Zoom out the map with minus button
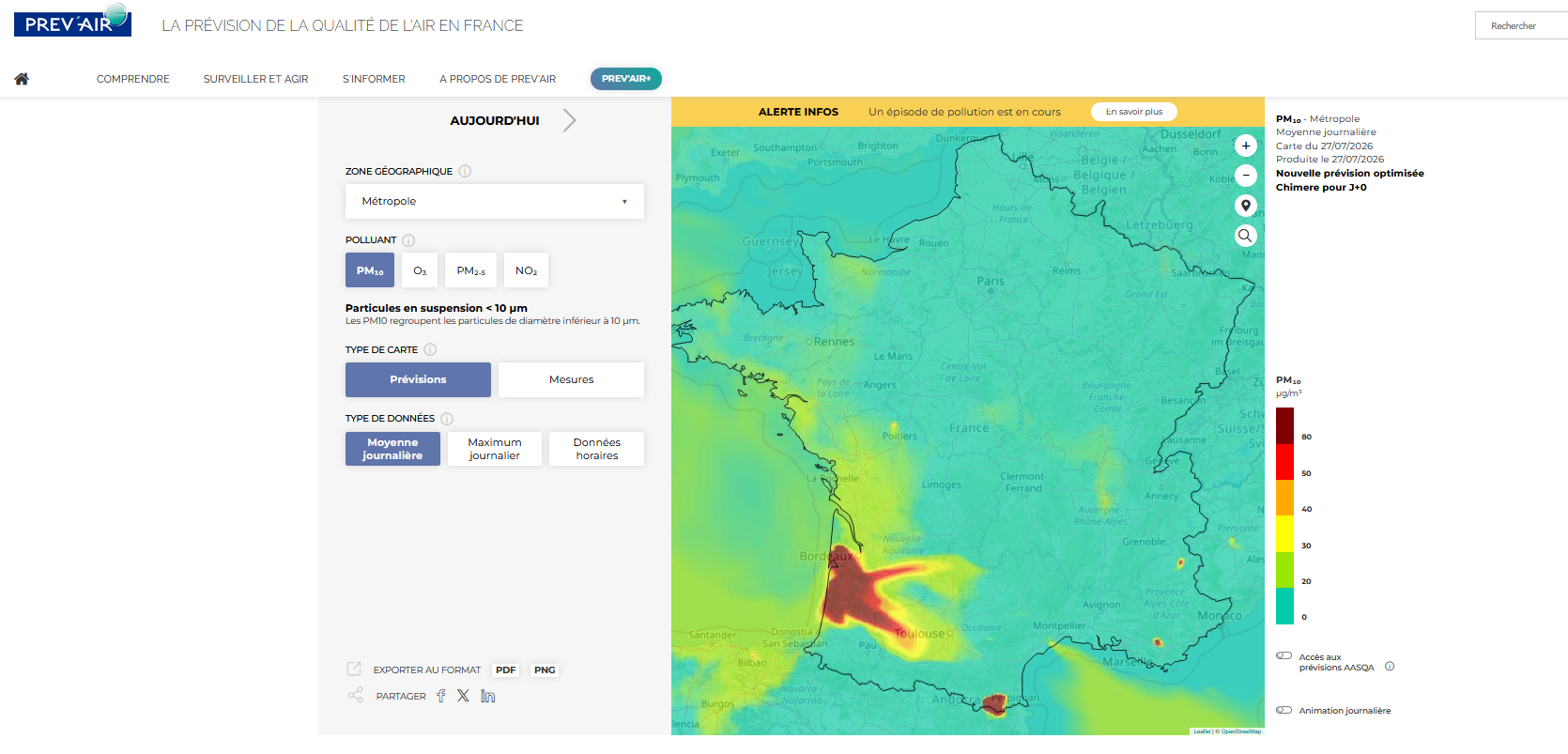 pyautogui.click(x=1245, y=176)
